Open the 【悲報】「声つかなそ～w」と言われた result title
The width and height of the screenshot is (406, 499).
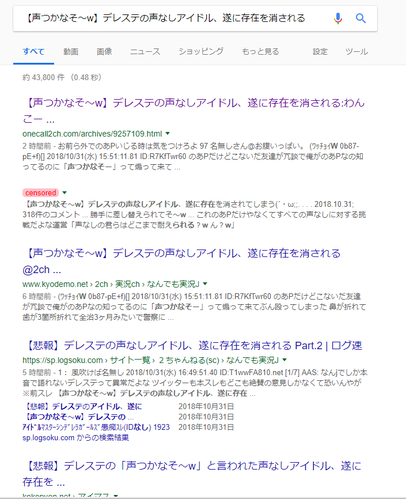(192, 474)
